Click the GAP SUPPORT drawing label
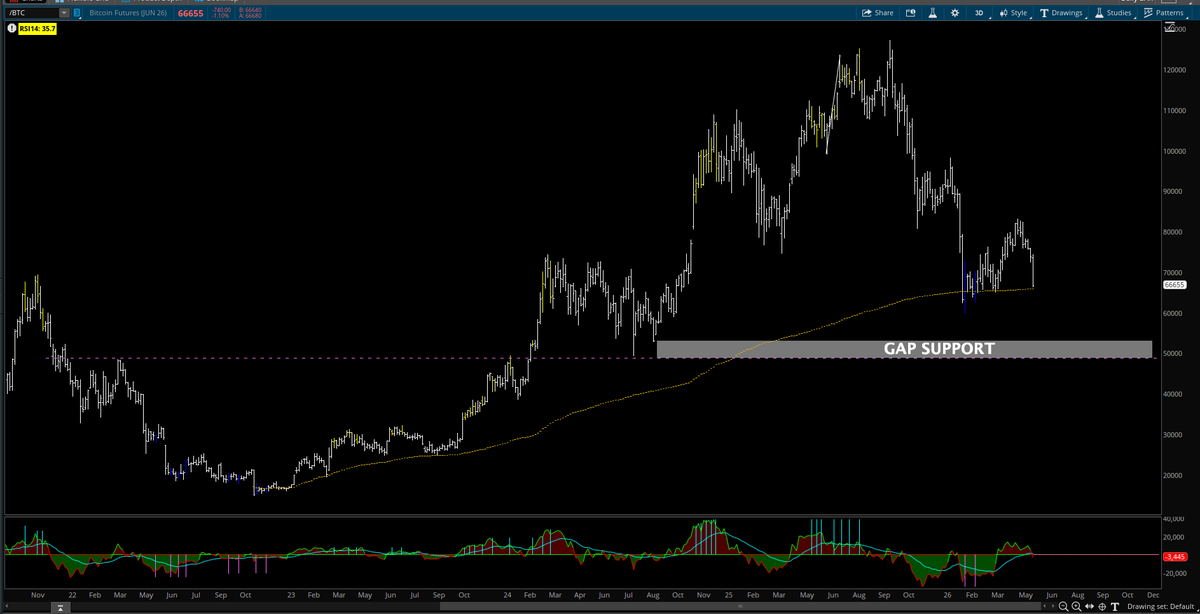Image resolution: width=1200 pixels, height=614 pixels. pyautogui.click(x=939, y=349)
